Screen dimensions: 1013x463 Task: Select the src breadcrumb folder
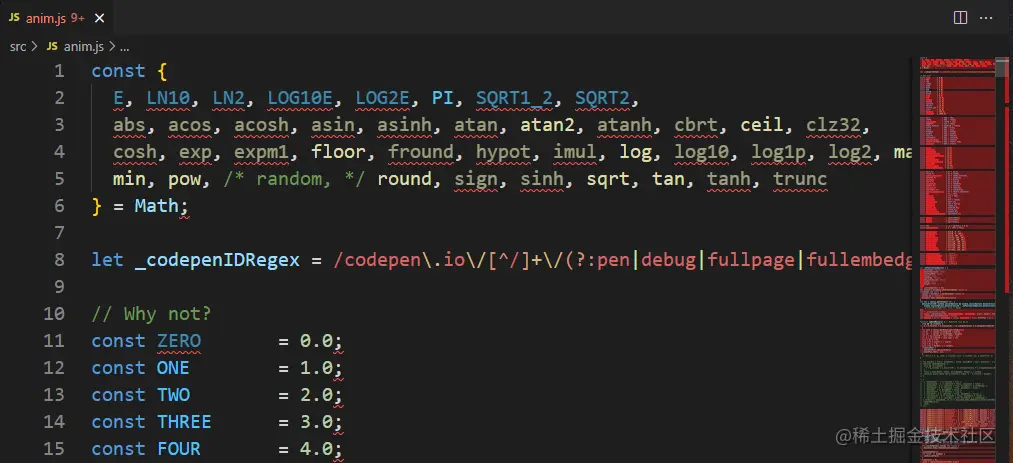pos(17,46)
